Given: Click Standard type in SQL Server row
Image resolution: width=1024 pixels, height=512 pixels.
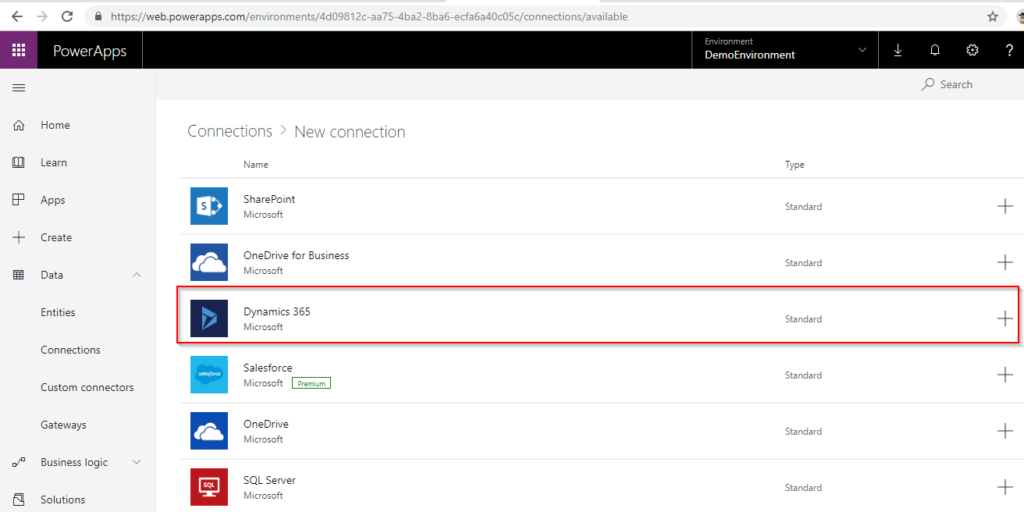Looking at the screenshot, I should pos(803,488).
